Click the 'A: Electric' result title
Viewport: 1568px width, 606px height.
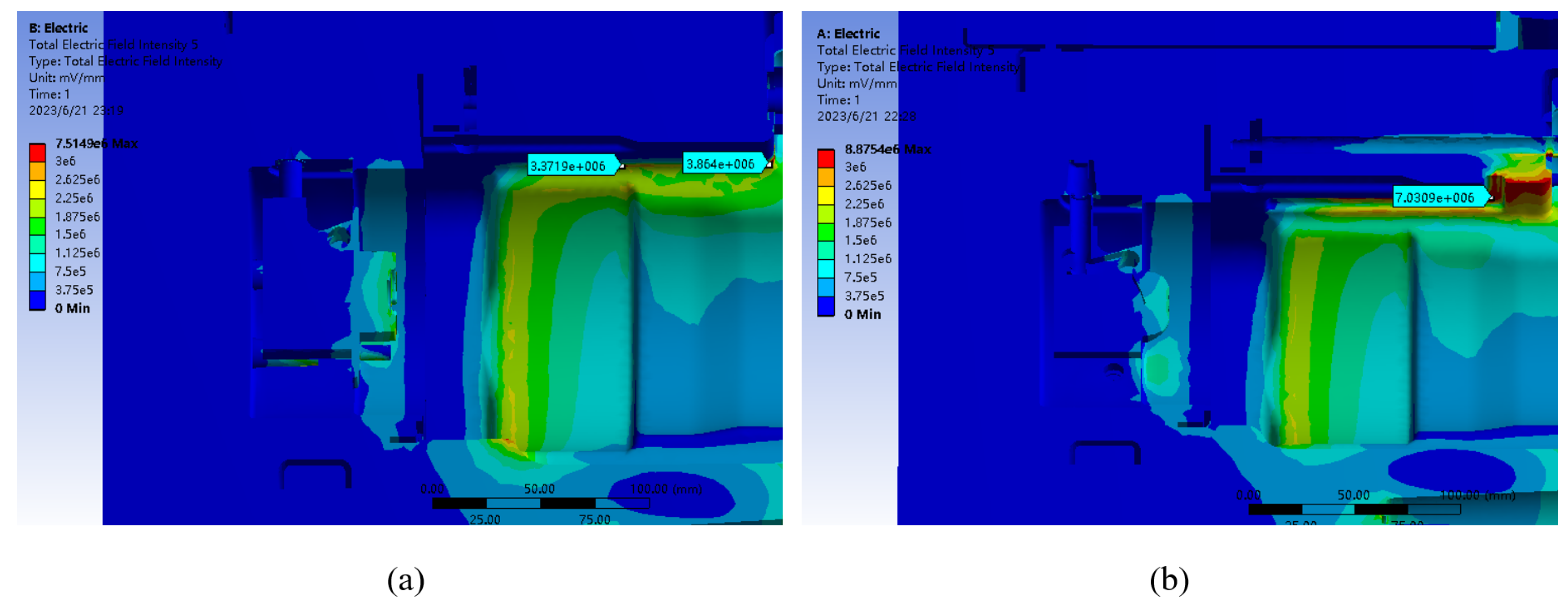[x=848, y=34]
